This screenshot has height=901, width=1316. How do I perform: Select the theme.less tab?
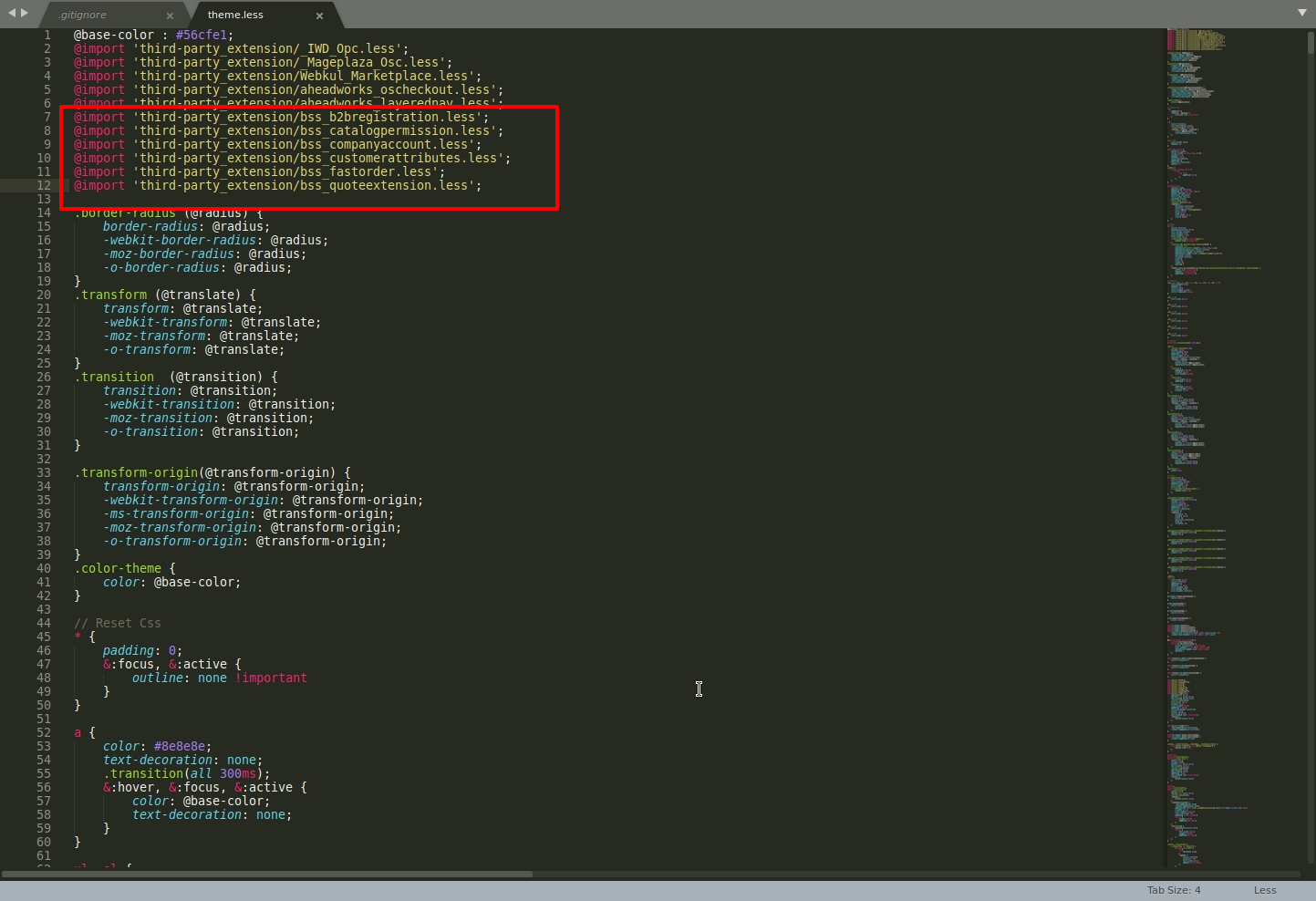coord(235,15)
